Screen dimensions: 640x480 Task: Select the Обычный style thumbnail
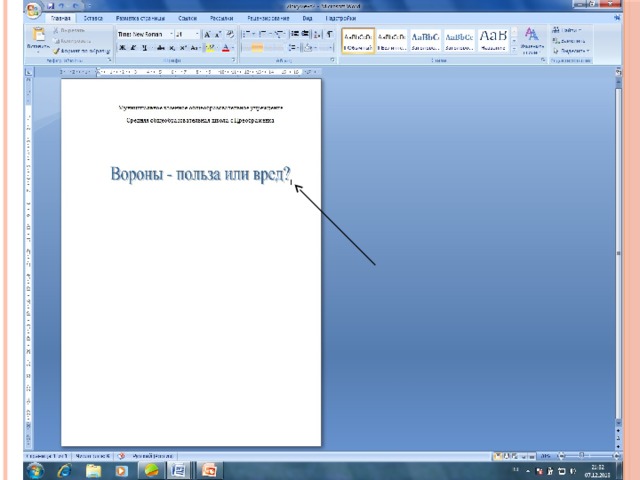(358, 40)
